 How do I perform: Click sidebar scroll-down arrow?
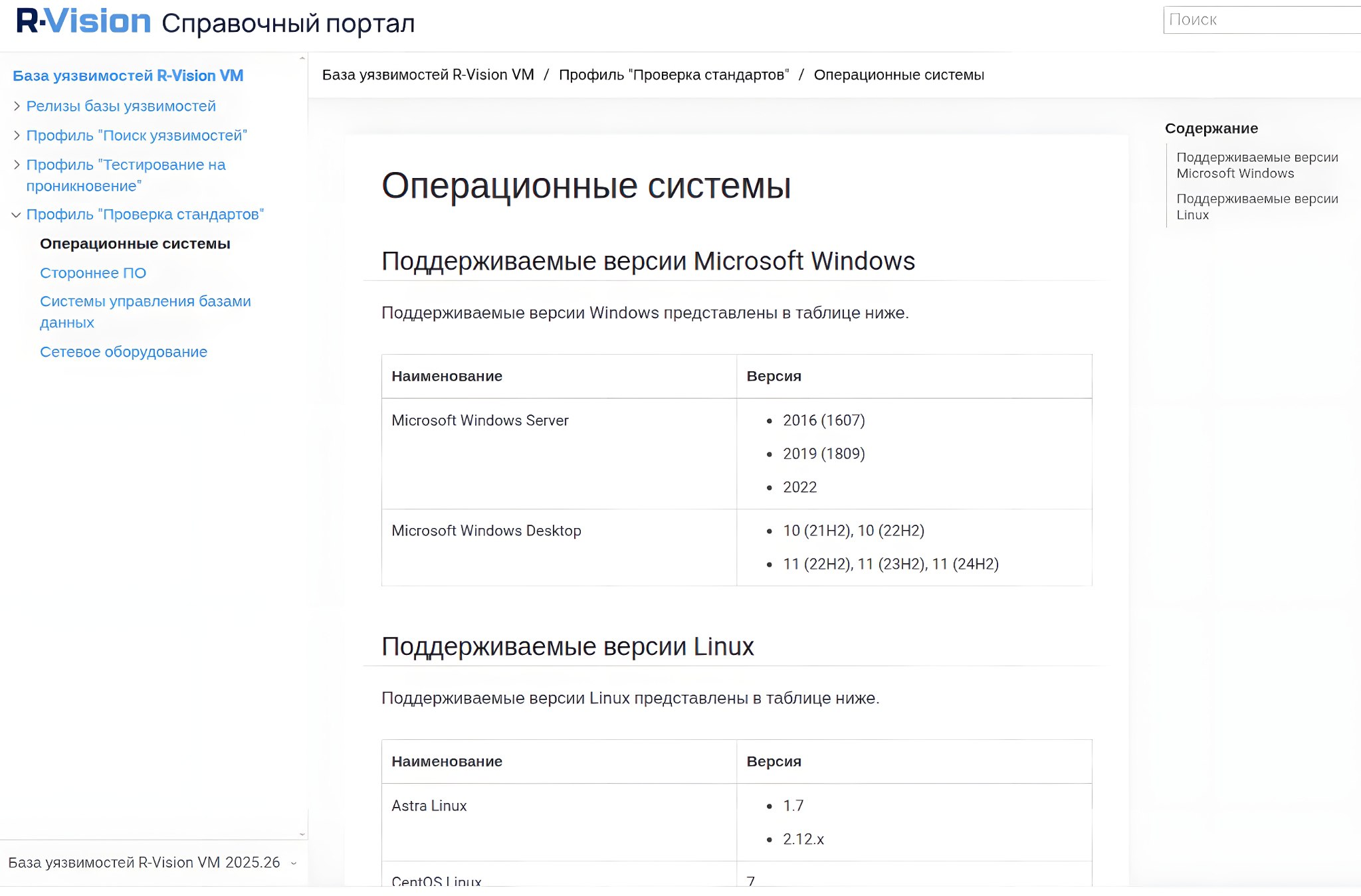pos(302,834)
